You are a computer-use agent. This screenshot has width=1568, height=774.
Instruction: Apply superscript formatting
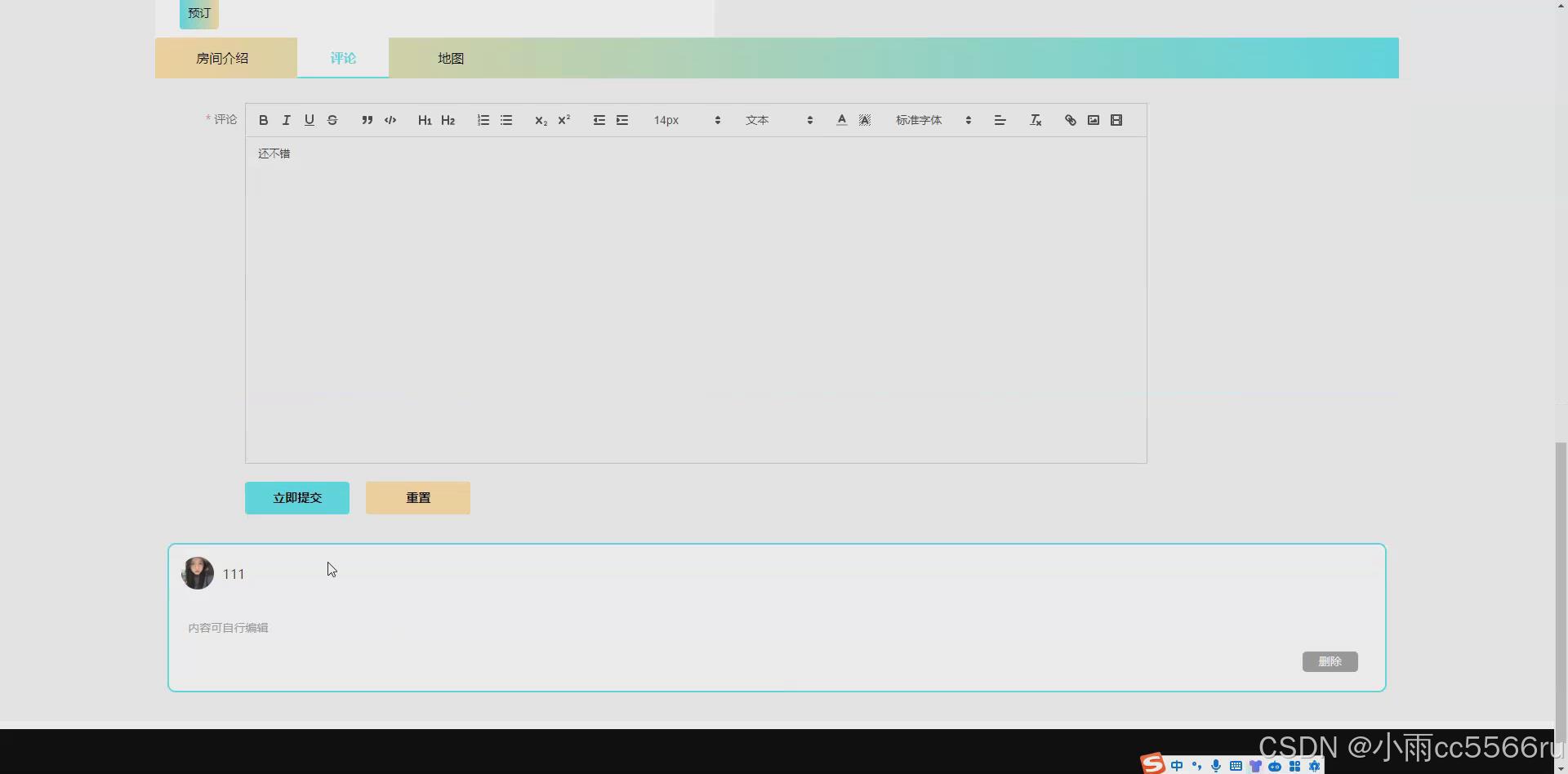click(x=563, y=120)
